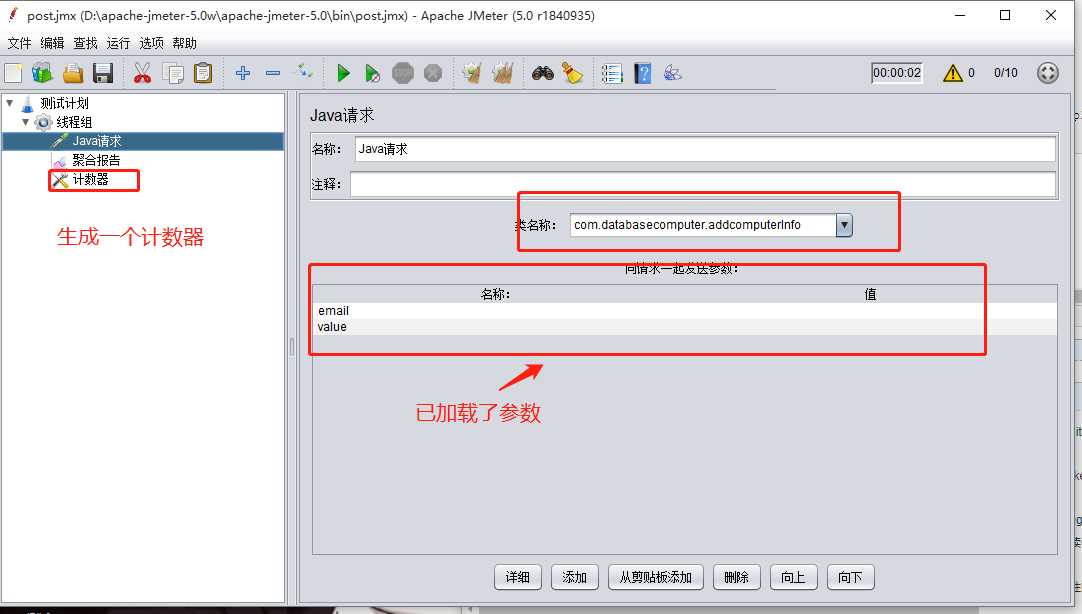This screenshot has height=614, width=1082.
Task: Select 聚合报告 in the tree
Action: tap(96, 160)
